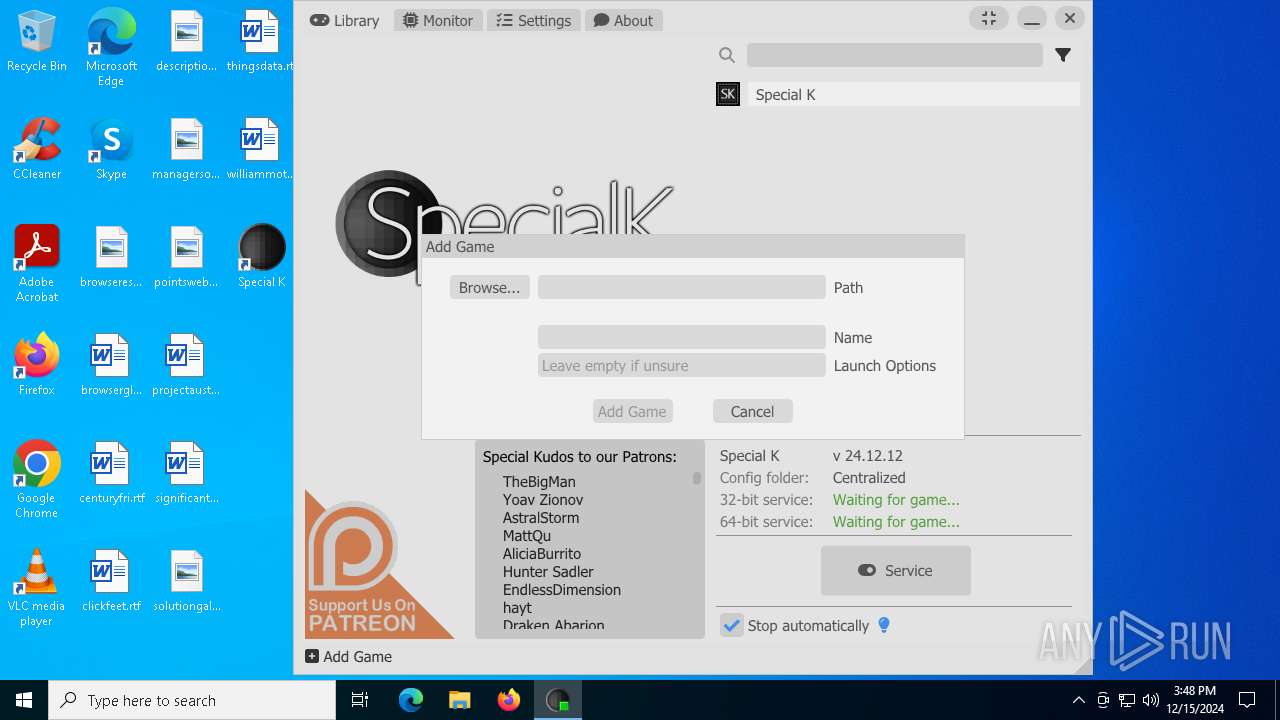Click the version v 24.12.12 text
This screenshot has height=720, width=1280.
tap(867, 456)
